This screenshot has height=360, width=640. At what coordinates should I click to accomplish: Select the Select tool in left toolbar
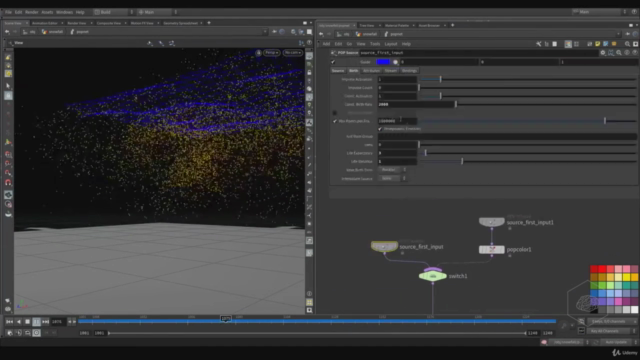8,86
